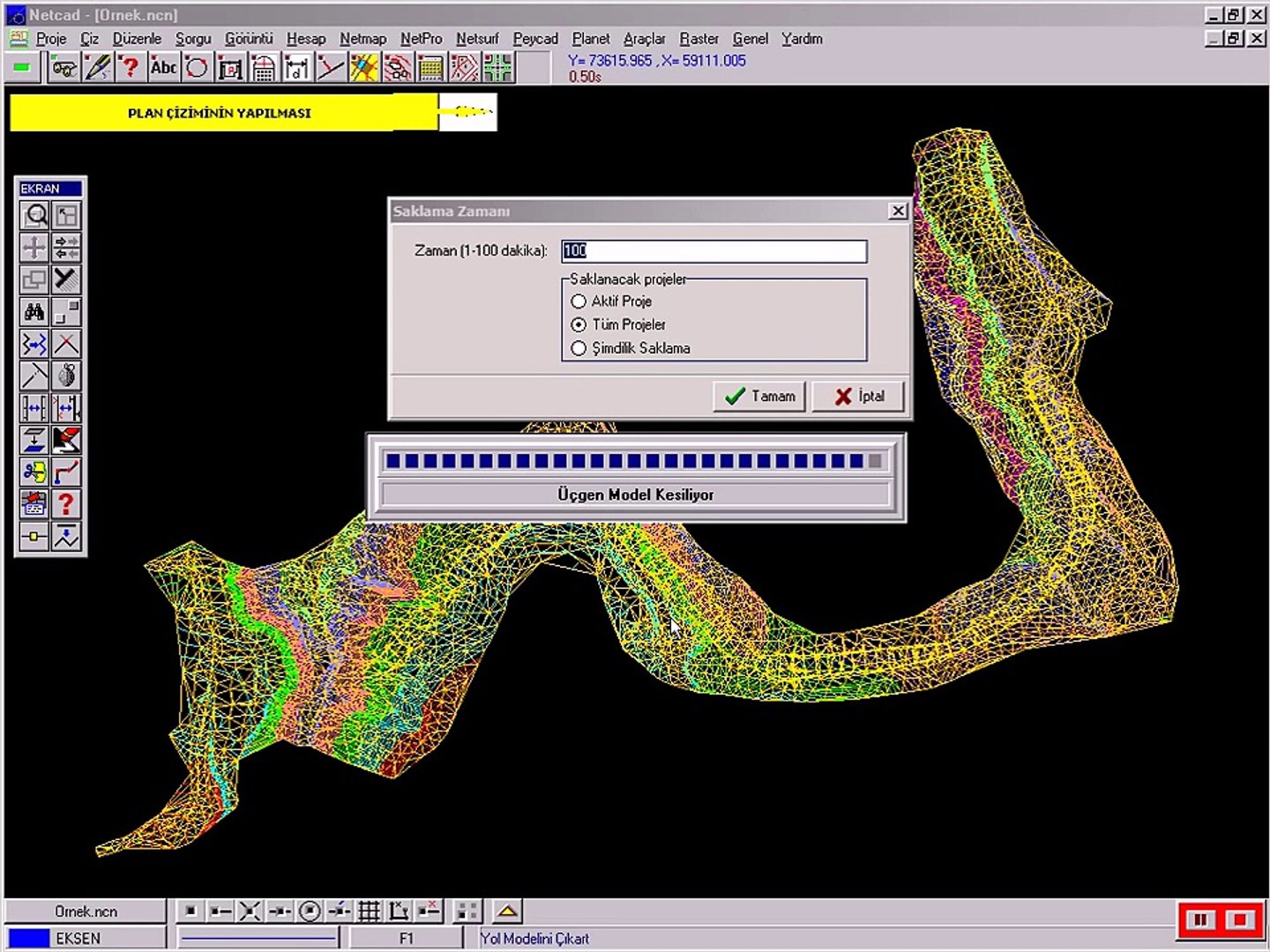The height and width of the screenshot is (952, 1270).
Task: Click the grid snap icon in bottom bar
Action: click(369, 911)
